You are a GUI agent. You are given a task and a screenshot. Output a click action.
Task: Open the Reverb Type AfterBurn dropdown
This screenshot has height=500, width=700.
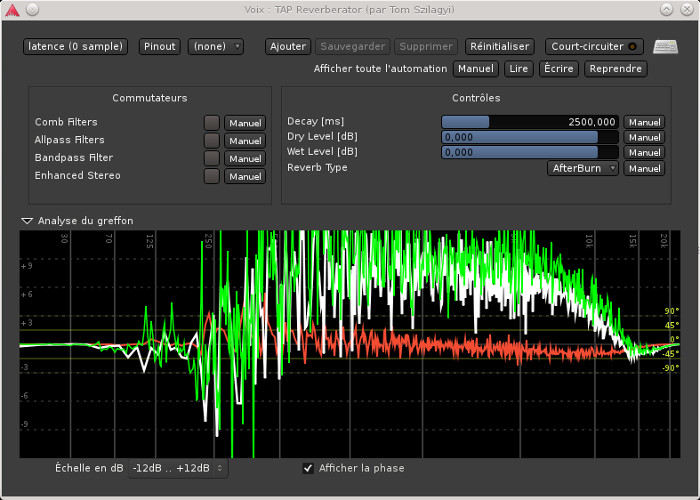(583, 168)
